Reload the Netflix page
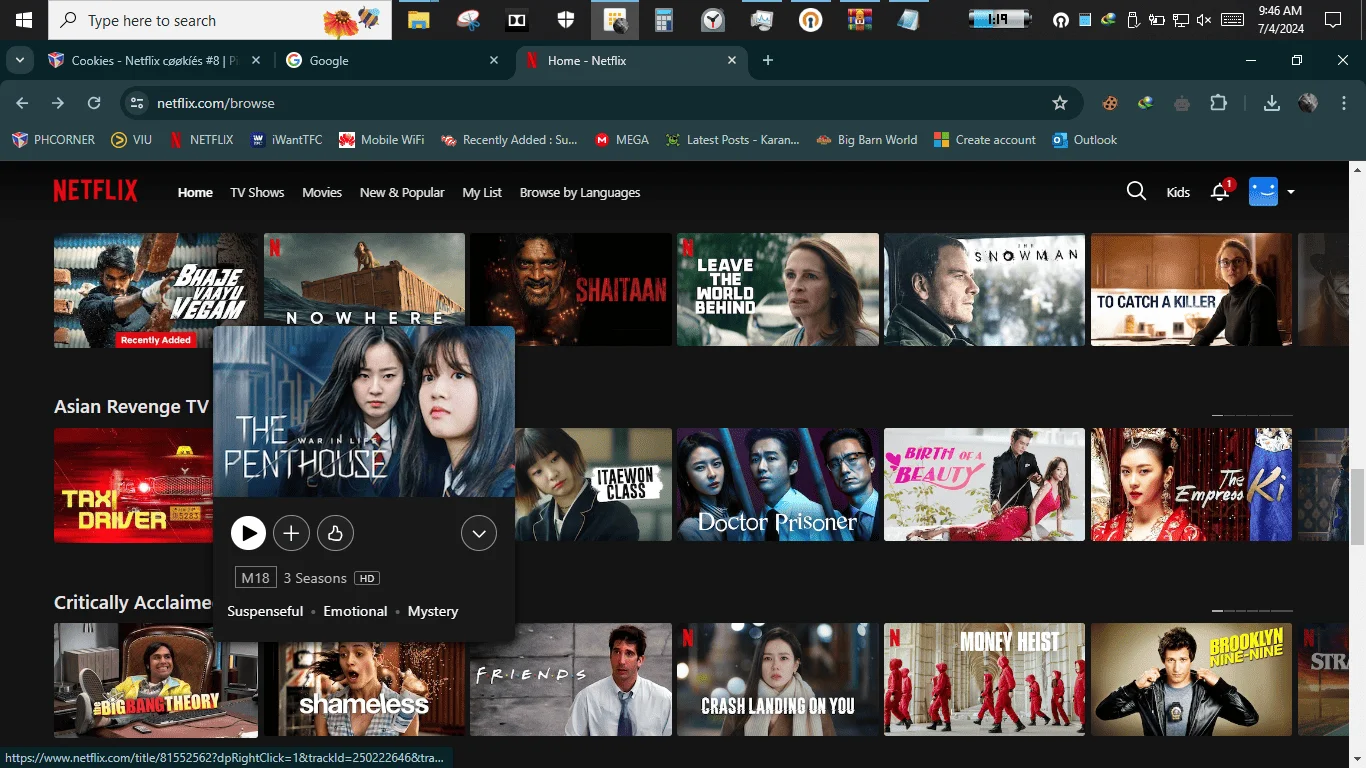Image resolution: width=1366 pixels, height=768 pixels. click(94, 103)
